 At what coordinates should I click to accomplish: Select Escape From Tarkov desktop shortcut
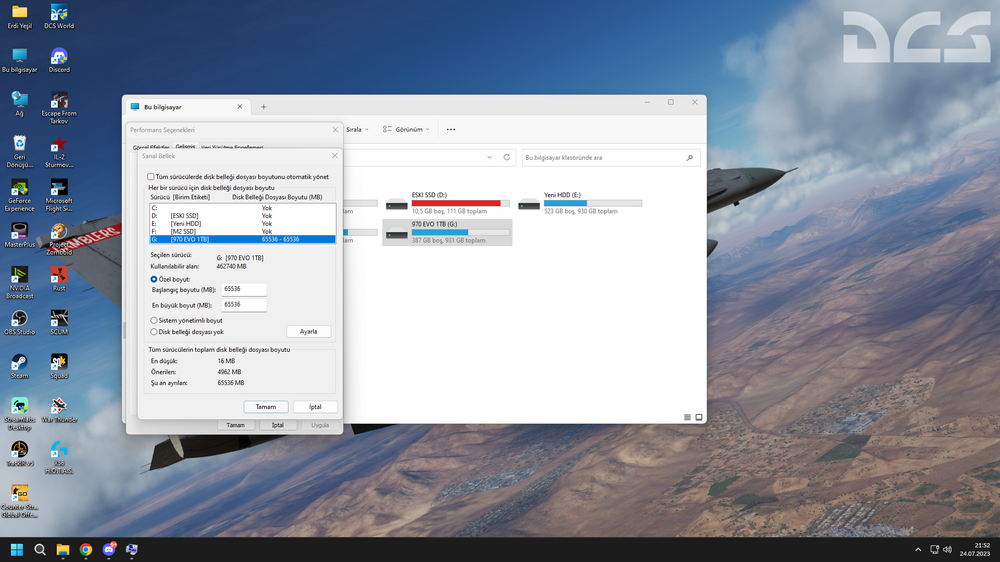coord(59,108)
